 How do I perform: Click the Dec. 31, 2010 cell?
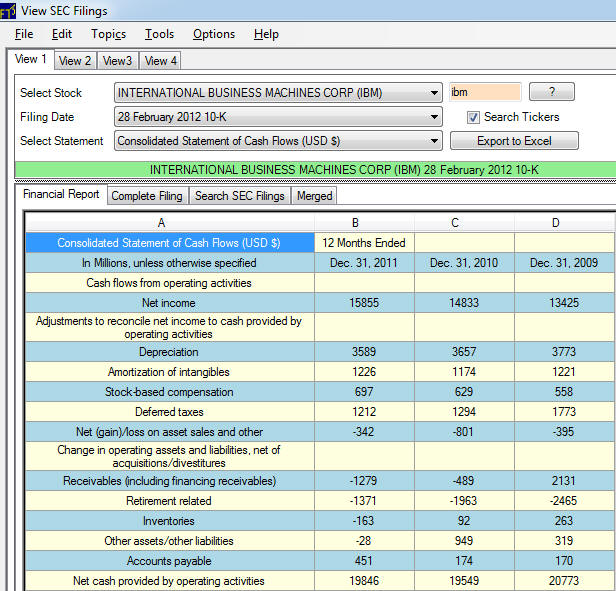tap(464, 263)
